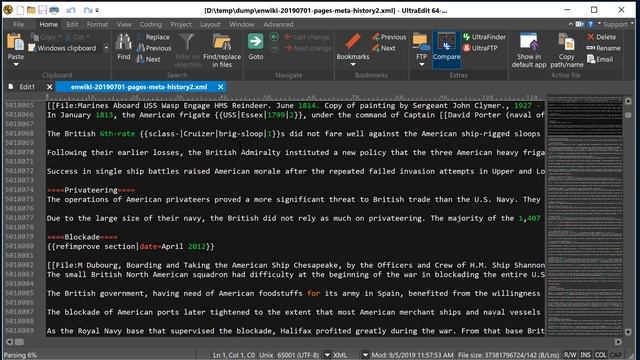This screenshot has height=360, width=640.
Task: Click the document minimap preview
Action: 584,215
